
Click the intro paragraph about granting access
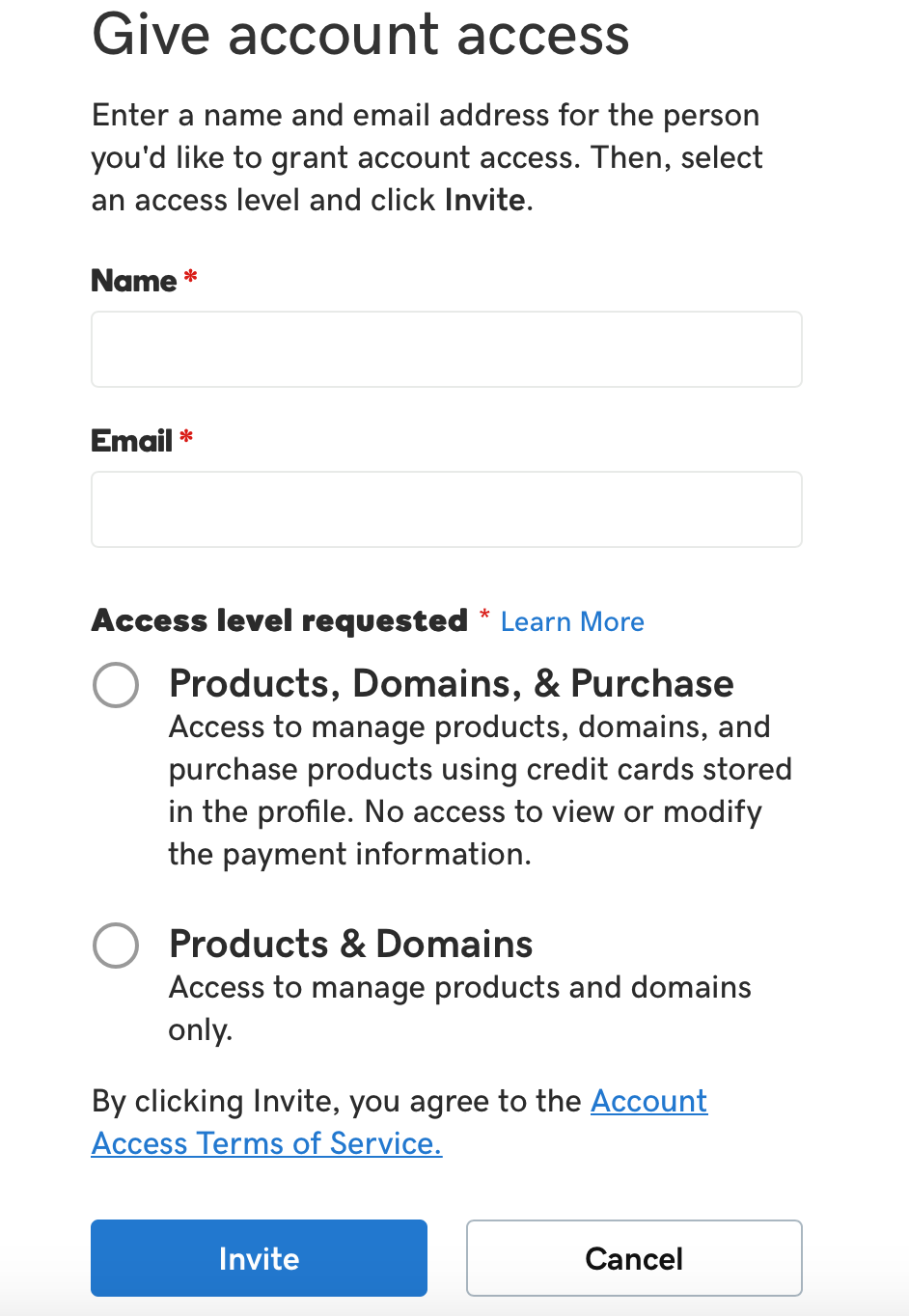click(427, 157)
